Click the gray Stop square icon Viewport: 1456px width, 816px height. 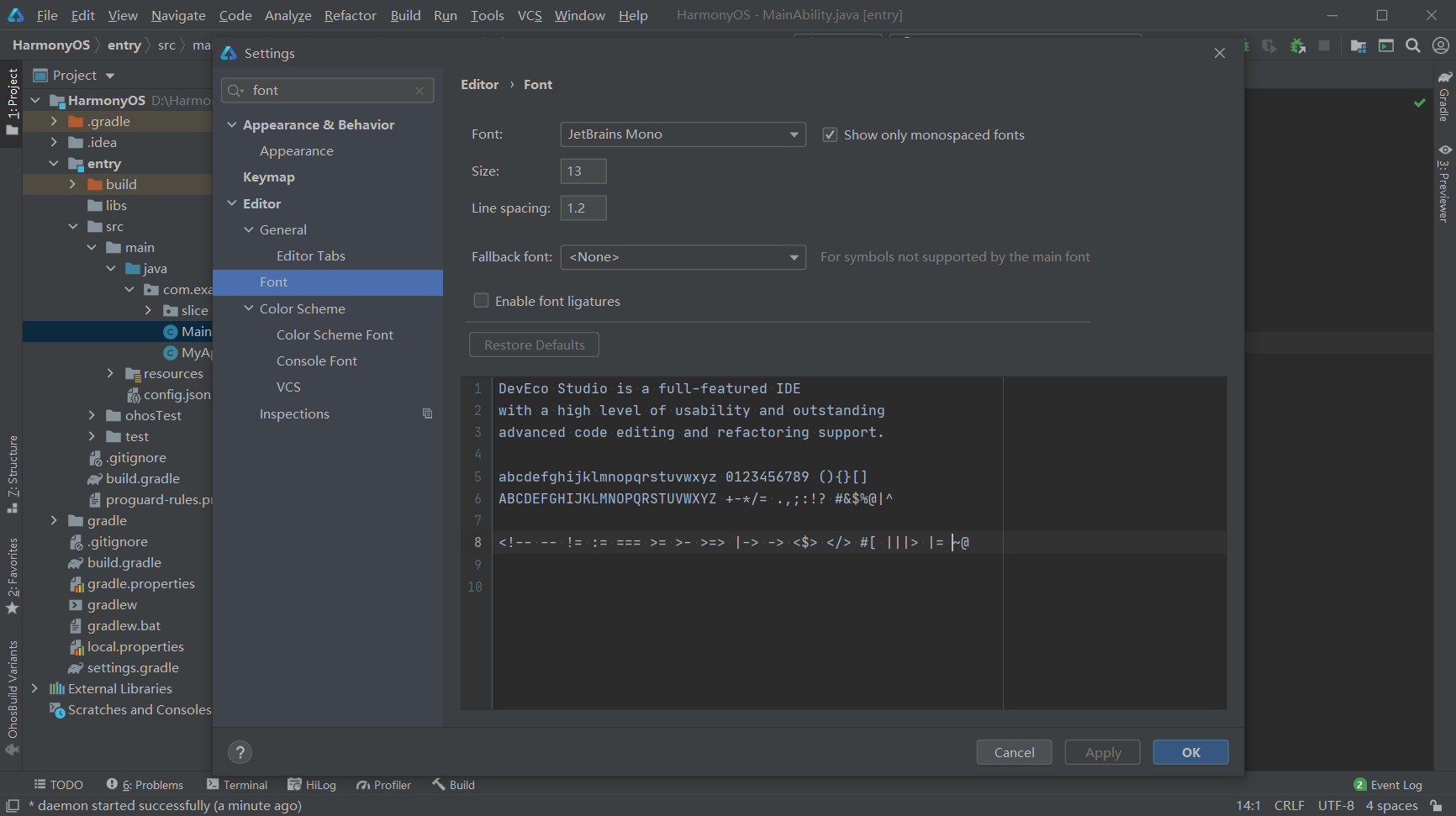(x=1324, y=46)
